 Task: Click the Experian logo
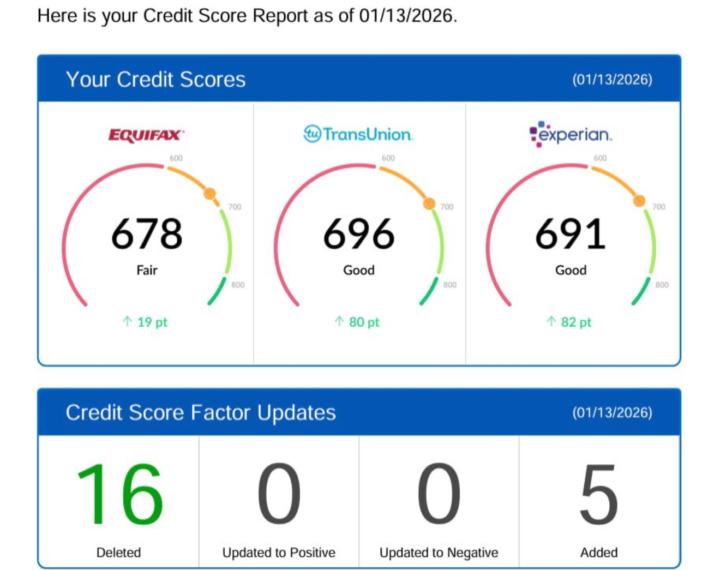[570, 134]
